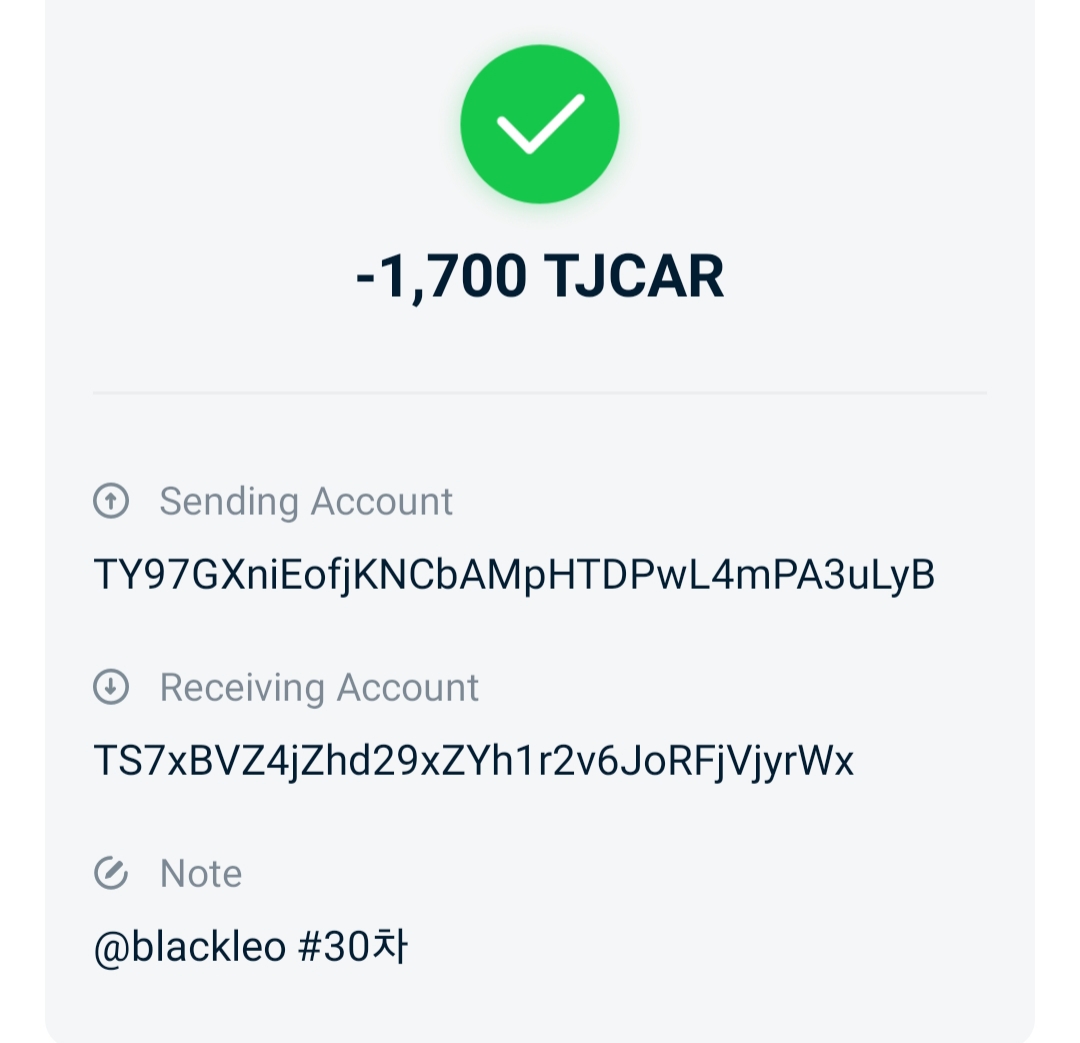Copy the receiving address starting with TS7xBVZ
Viewport: 1080px width, 1043px height.
pos(473,762)
